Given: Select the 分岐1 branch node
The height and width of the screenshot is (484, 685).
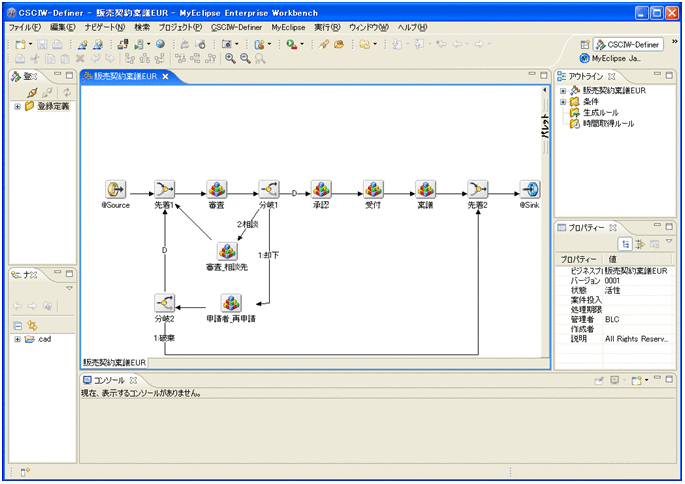Looking at the screenshot, I should tap(268, 189).
